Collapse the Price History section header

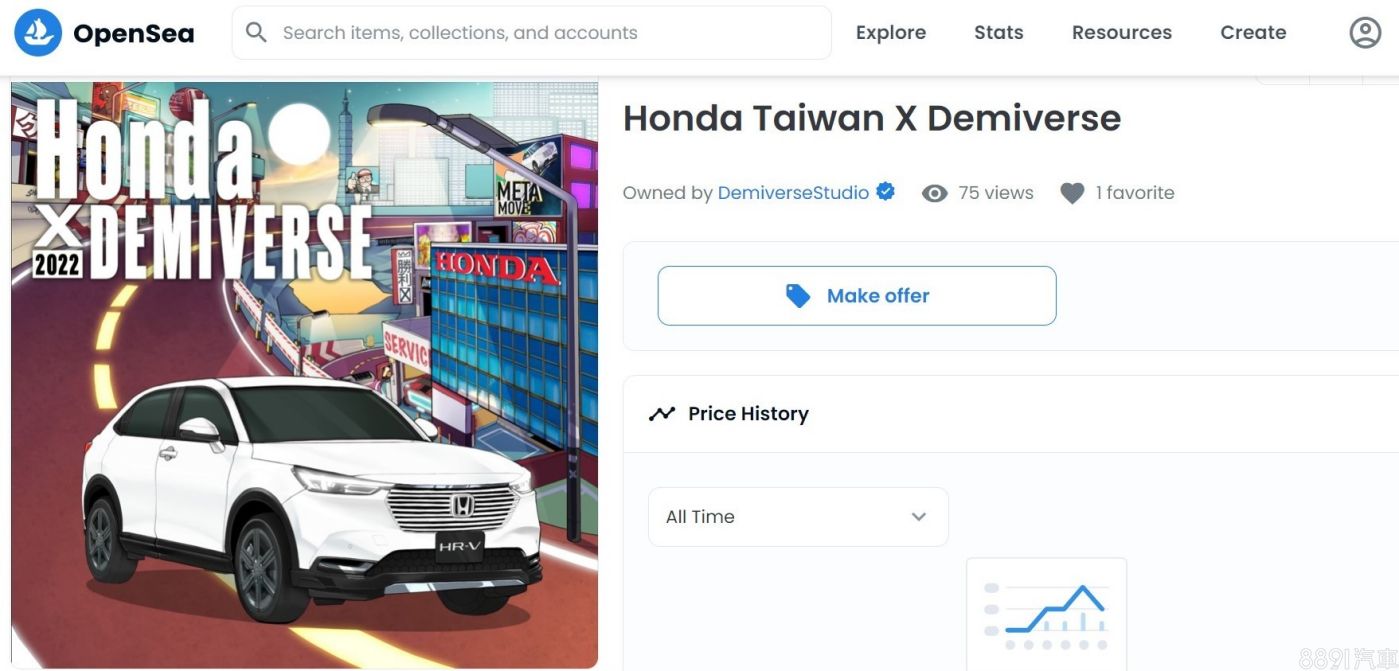[x=1010, y=414]
